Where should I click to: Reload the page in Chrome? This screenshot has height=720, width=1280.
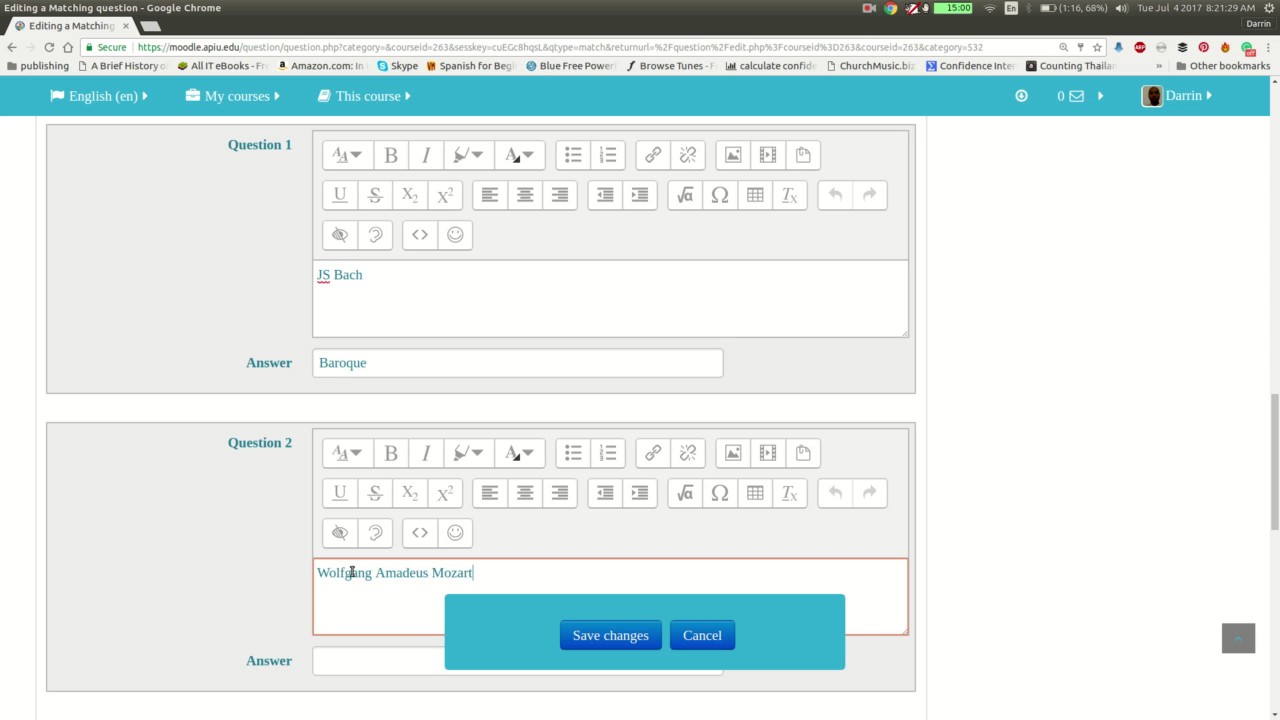pos(49,47)
